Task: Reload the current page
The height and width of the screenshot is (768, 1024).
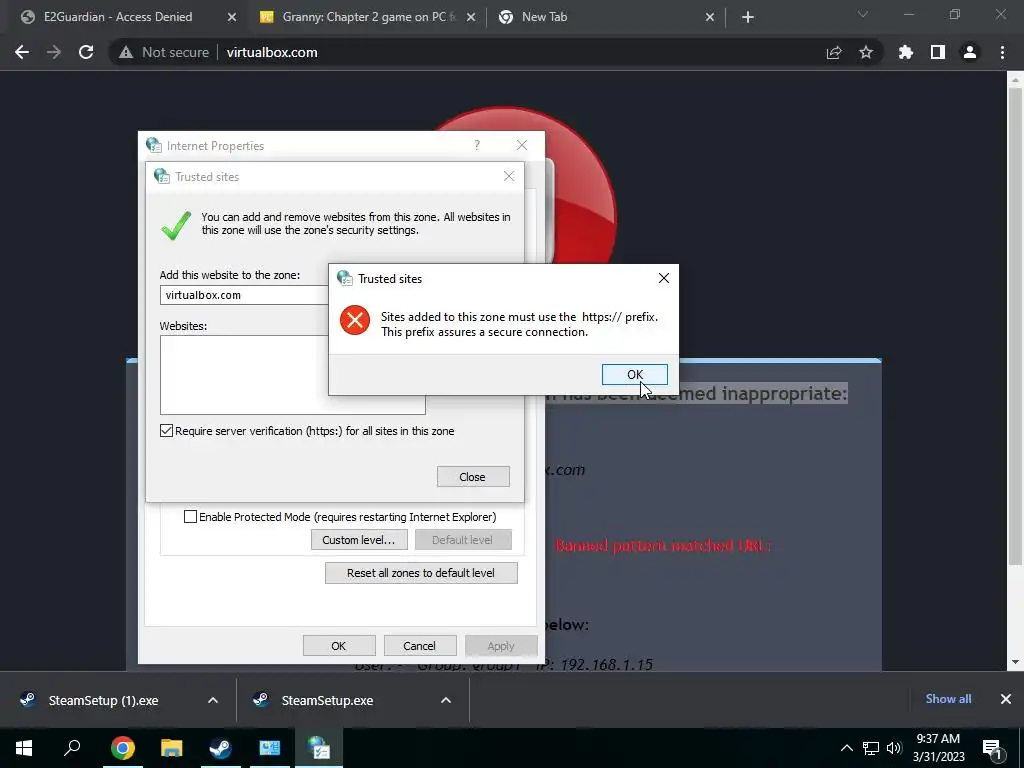Action: point(86,52)
